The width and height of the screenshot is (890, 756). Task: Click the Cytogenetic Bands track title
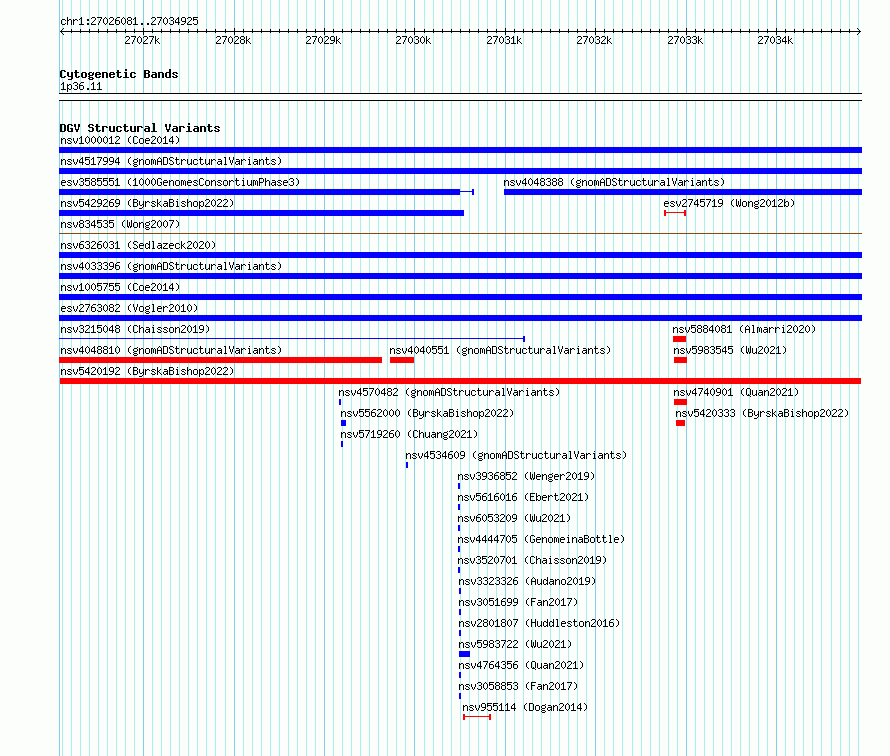[119, 74]
